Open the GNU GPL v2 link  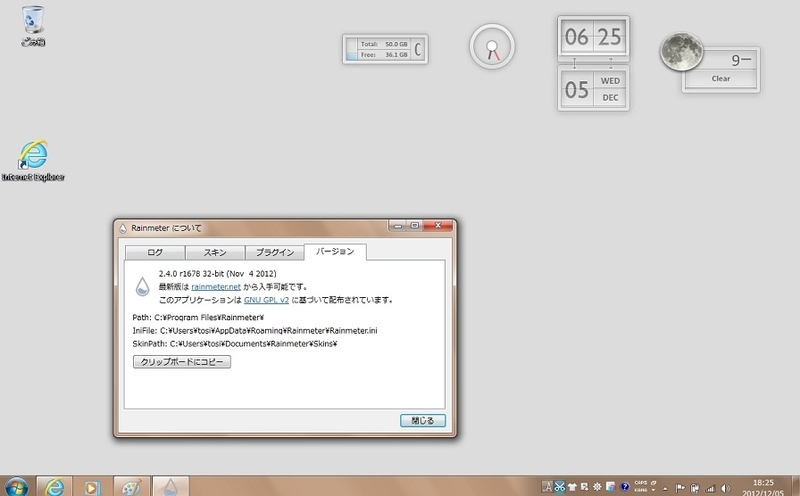(x=266, y=300)
